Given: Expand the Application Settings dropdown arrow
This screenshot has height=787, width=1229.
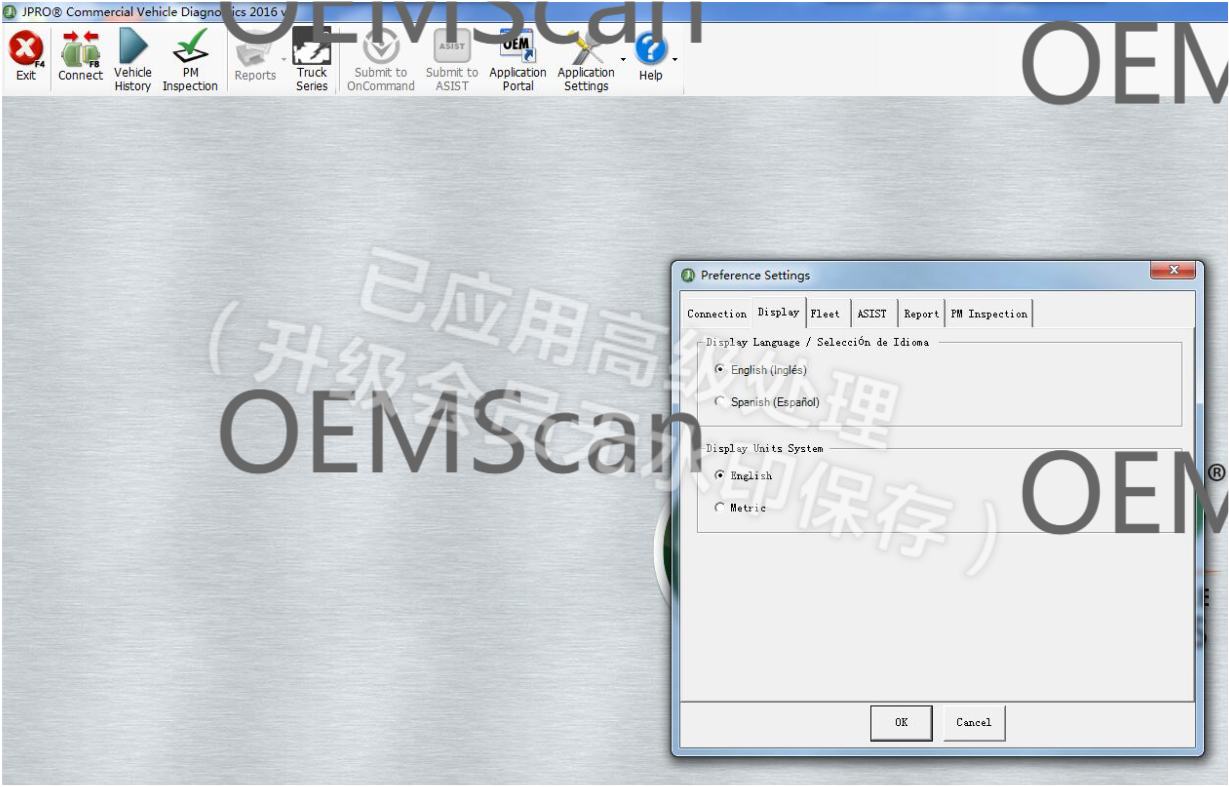Looking at the screenshot, I should click(624, 59).
